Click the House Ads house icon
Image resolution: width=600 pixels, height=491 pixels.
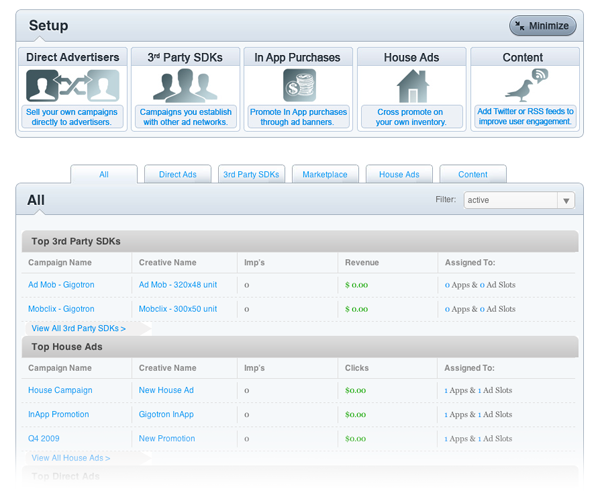(412, 86)
